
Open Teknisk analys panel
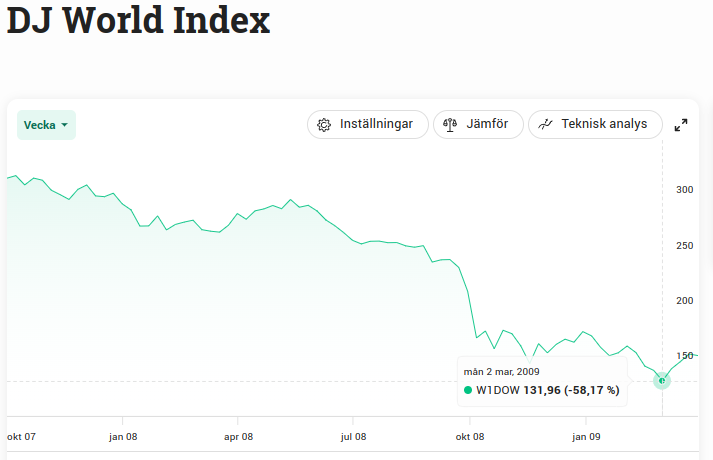[x=595, y=125]
